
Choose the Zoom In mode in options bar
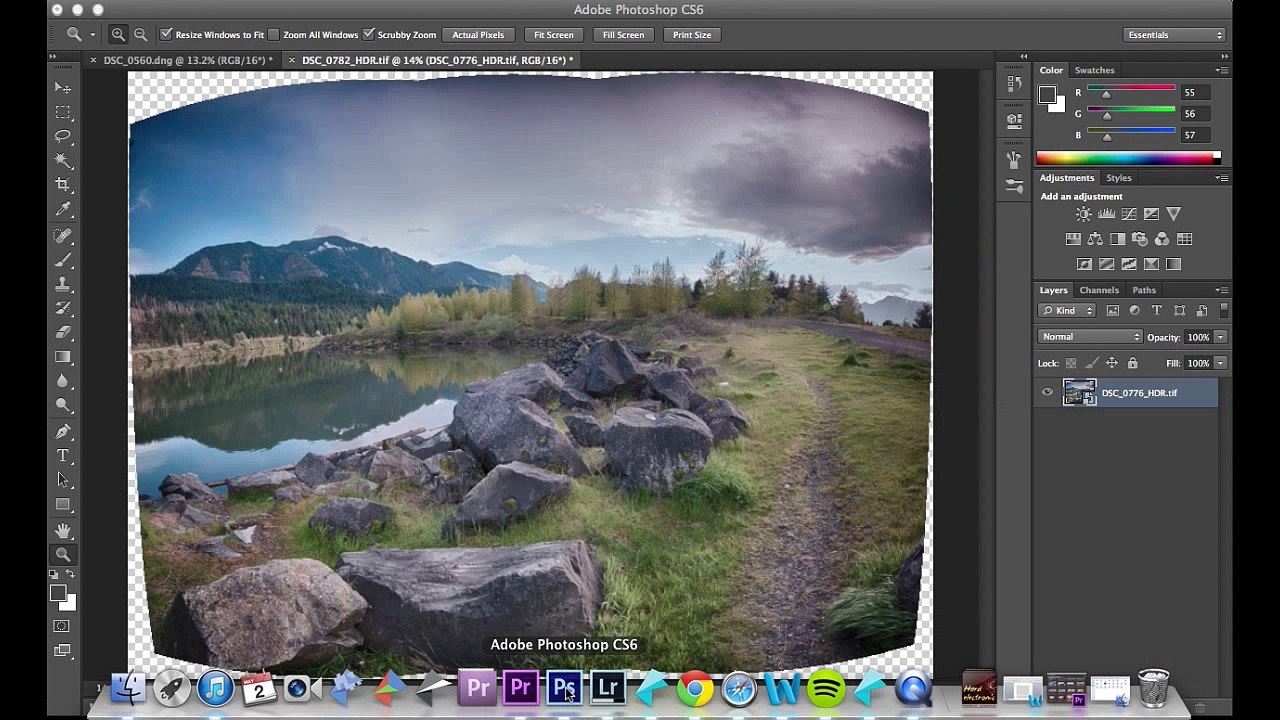click(118, 35)
